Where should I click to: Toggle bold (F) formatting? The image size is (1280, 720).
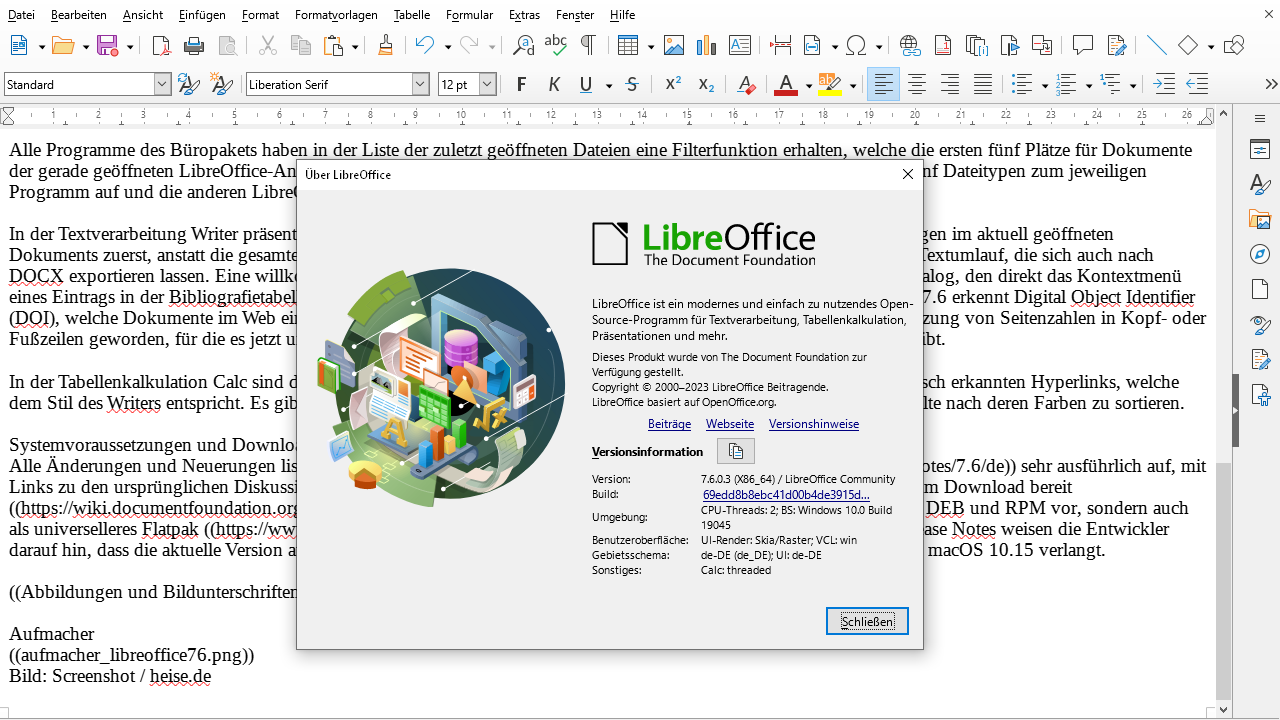521,85
